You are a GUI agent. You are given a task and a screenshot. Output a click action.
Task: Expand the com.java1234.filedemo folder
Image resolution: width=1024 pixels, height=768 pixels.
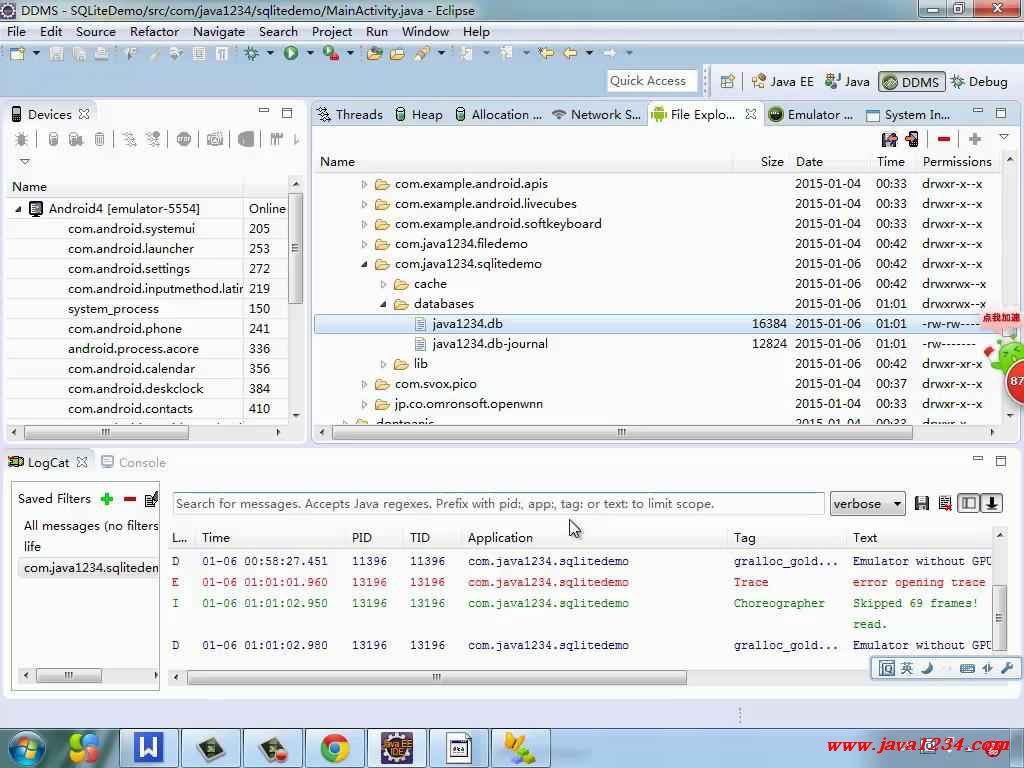point(364,244)
